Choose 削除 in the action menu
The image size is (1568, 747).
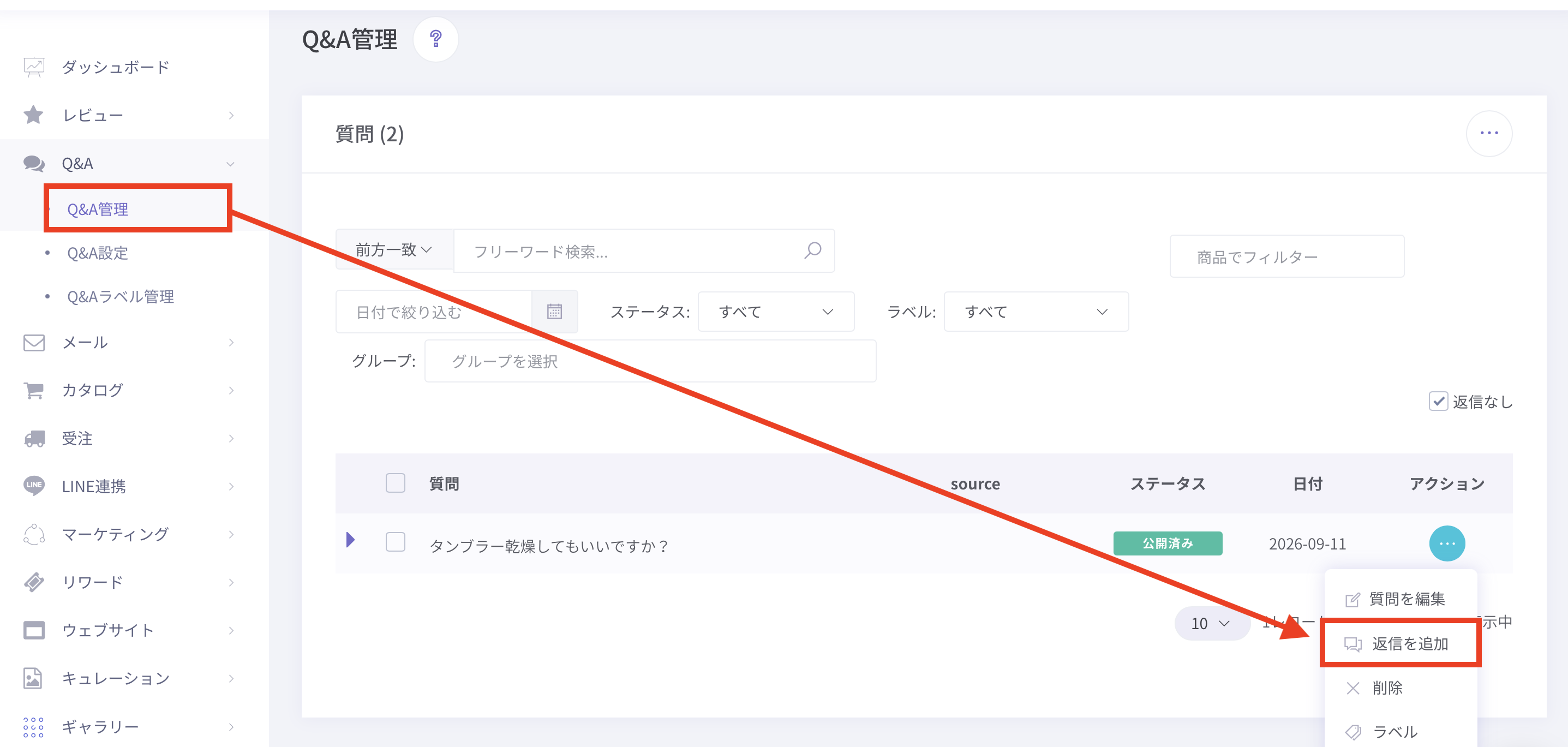[1387, 688]
